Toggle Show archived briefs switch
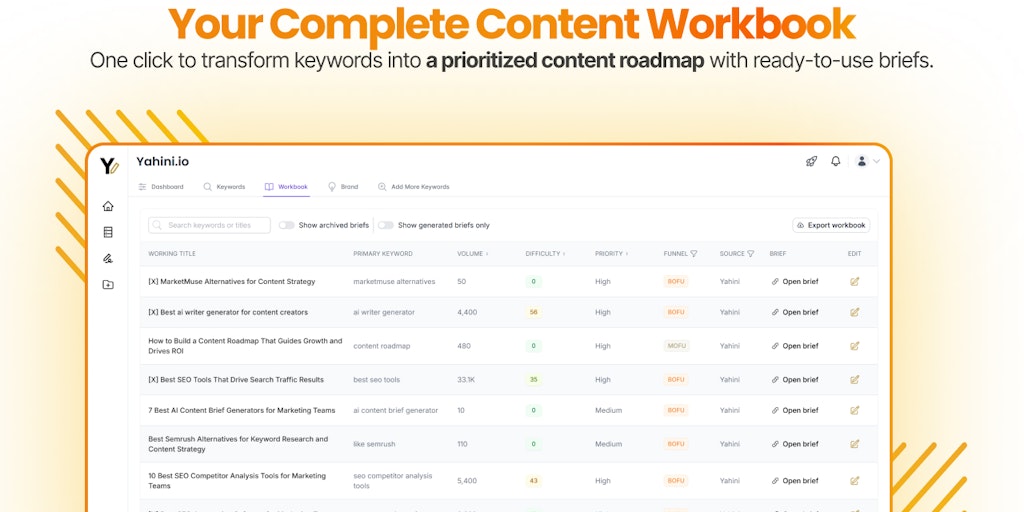Viewport: 1024px width, 512px height. (x=286, y=225)
